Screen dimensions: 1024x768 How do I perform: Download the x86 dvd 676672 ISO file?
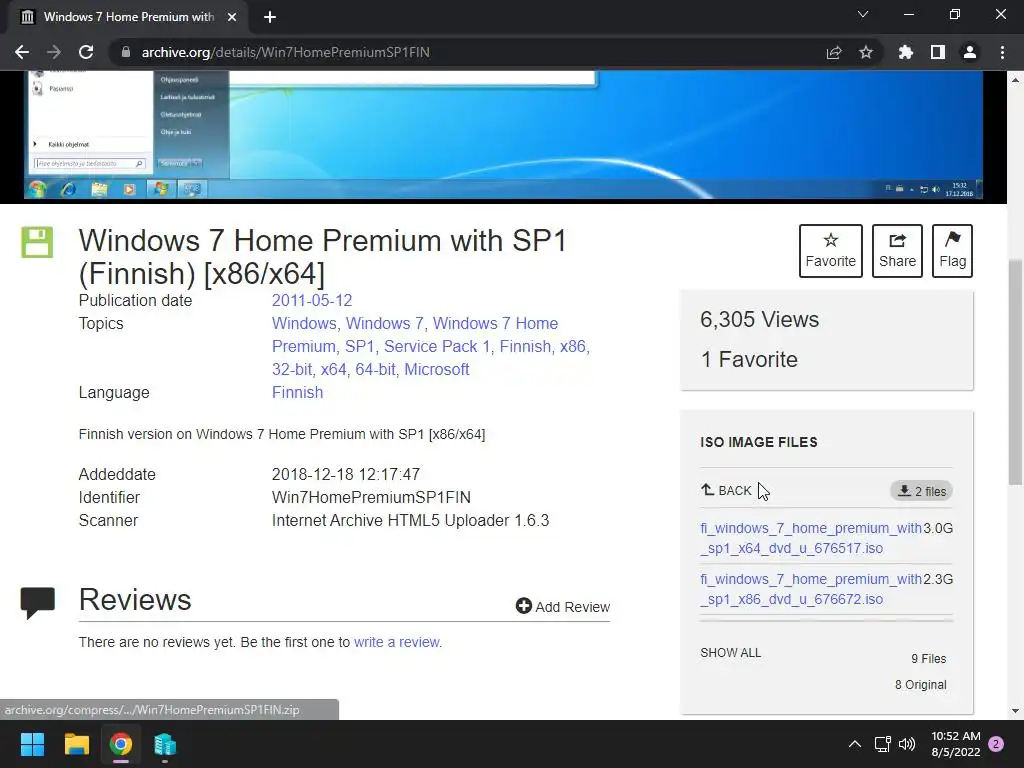(810, 589)
